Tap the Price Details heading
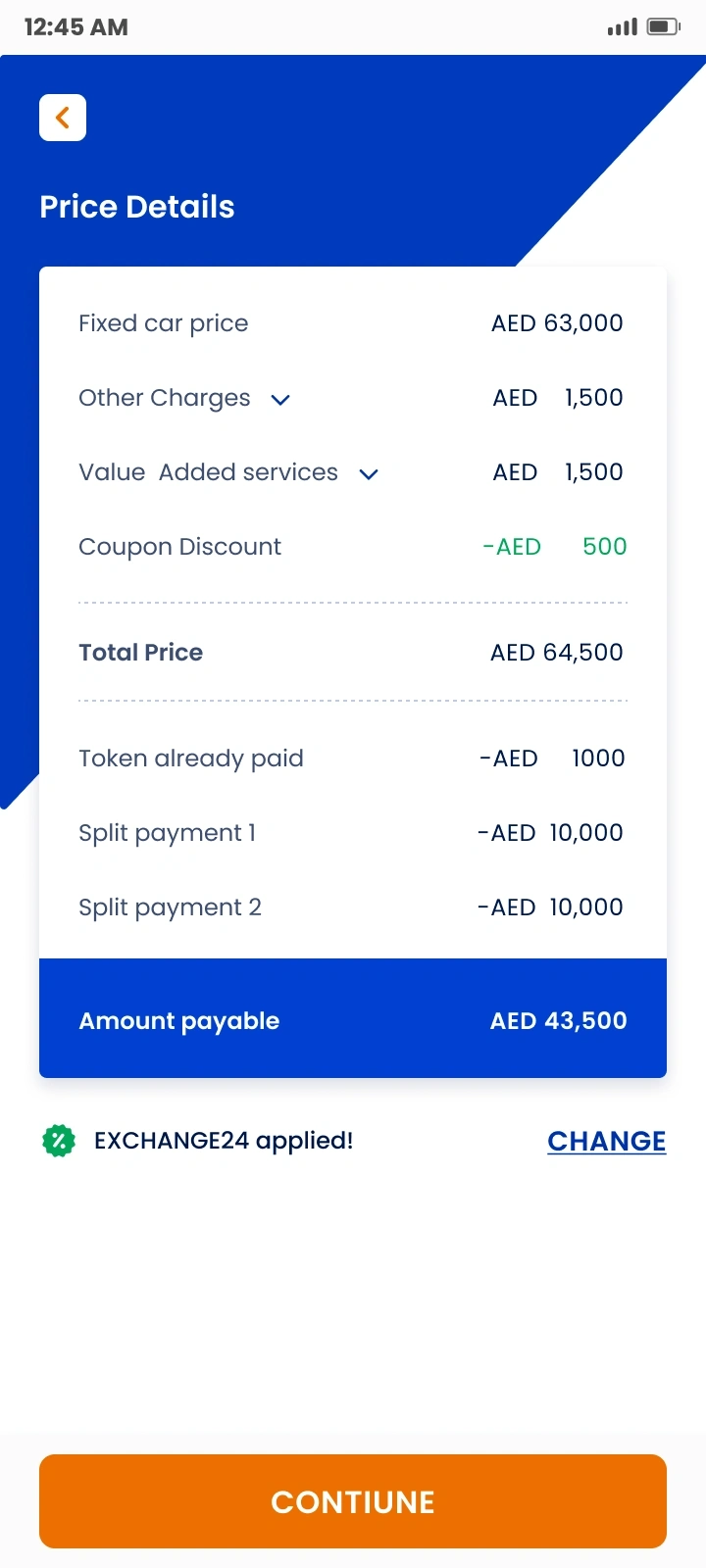The height and width of the screenshot is (1568, 706). click(137, 207)
